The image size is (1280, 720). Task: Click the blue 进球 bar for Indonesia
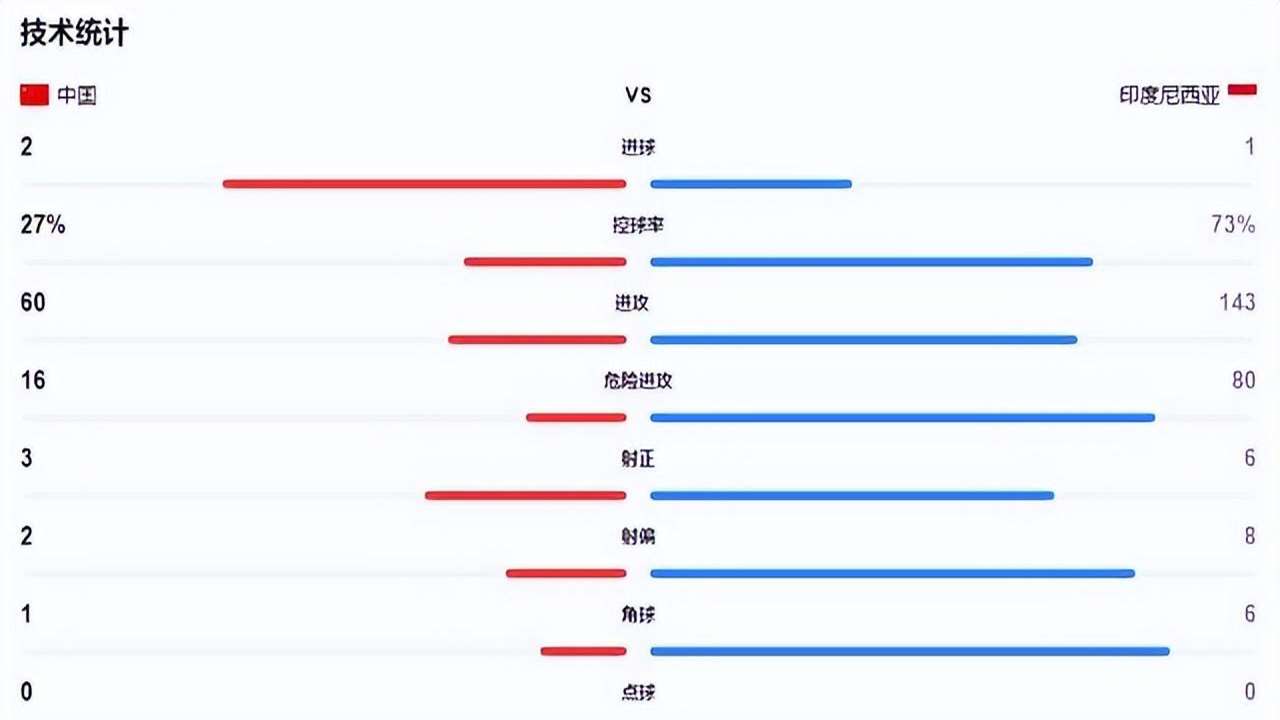[750, 184]
